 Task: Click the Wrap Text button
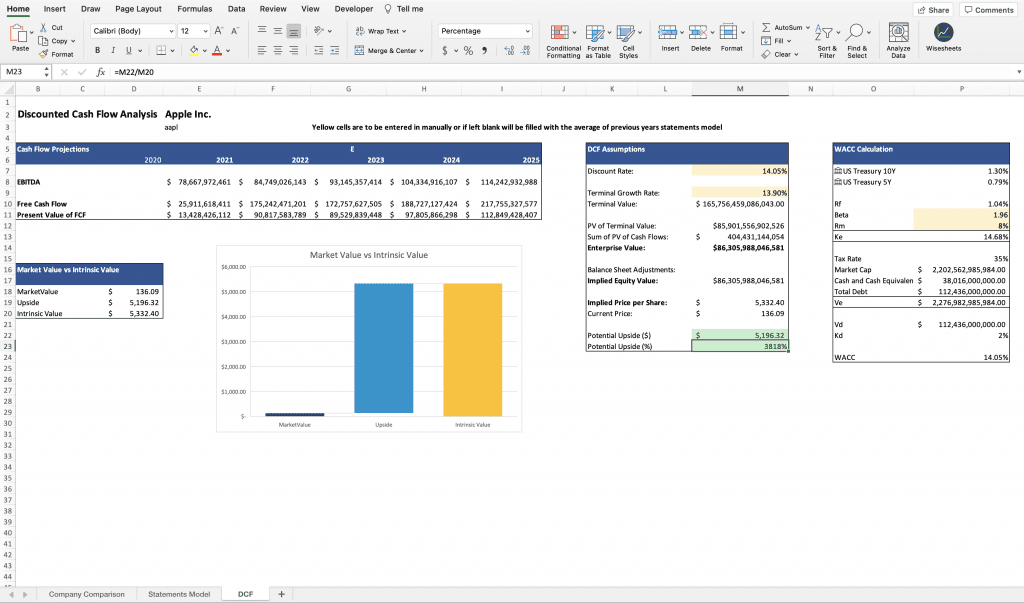point(381,31)
